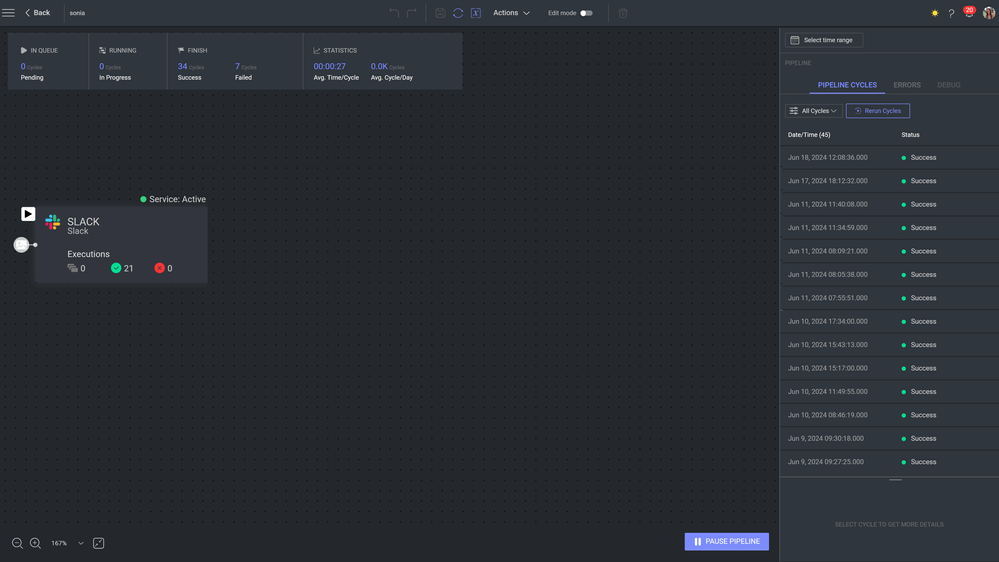999x562 pixels.
Task: Select cycle Jun 10, 2024 08:46:19
Action: [x=889, y=415]
